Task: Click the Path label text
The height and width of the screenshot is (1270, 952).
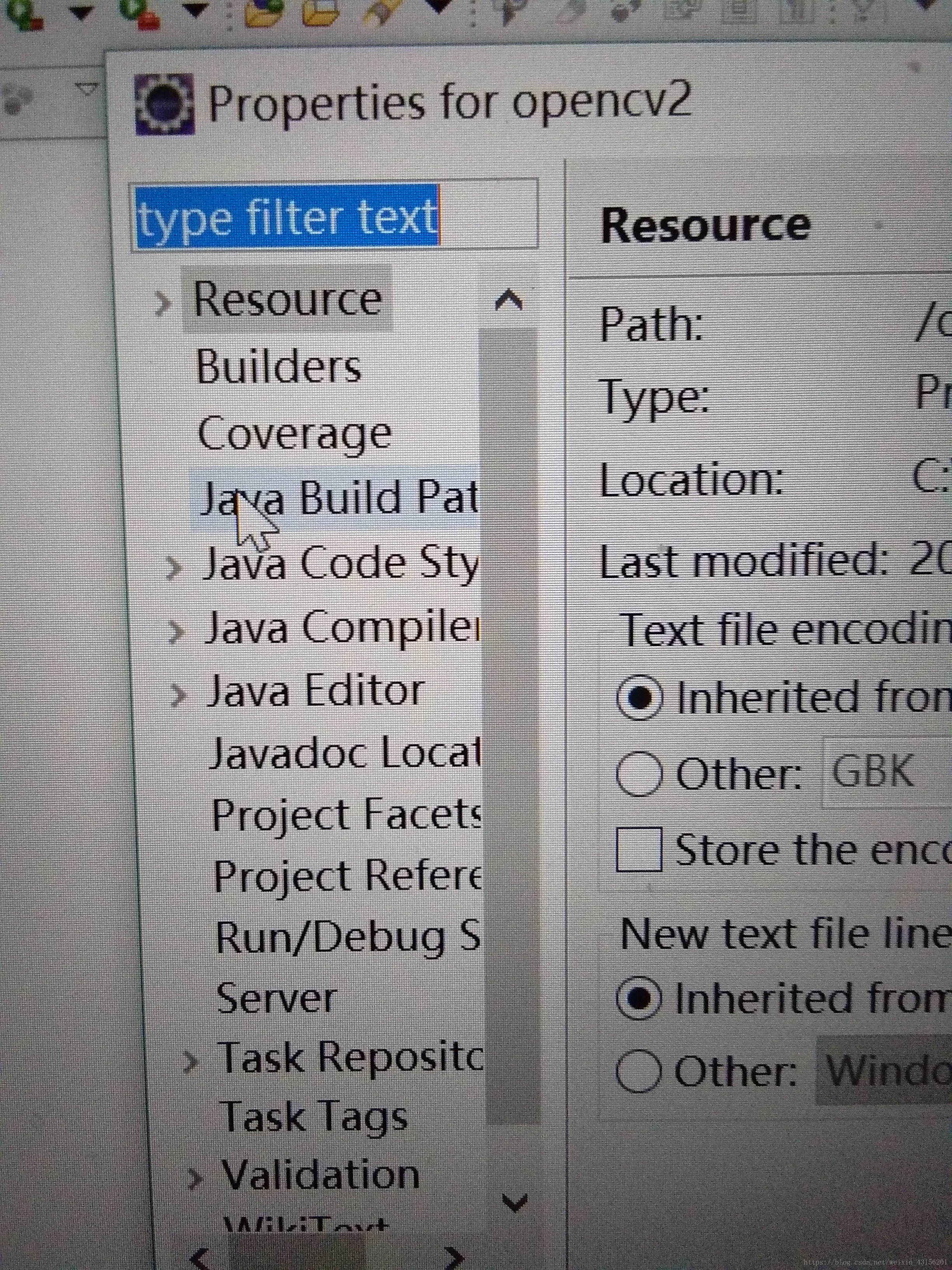Action: tap(651, 325)
